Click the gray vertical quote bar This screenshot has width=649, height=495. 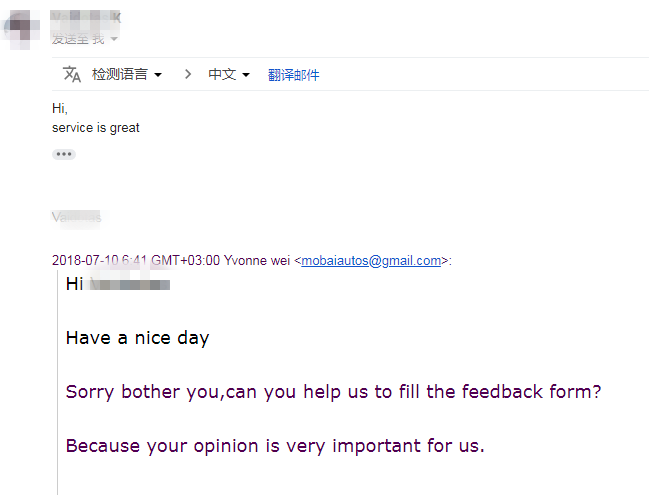(58, 382)
